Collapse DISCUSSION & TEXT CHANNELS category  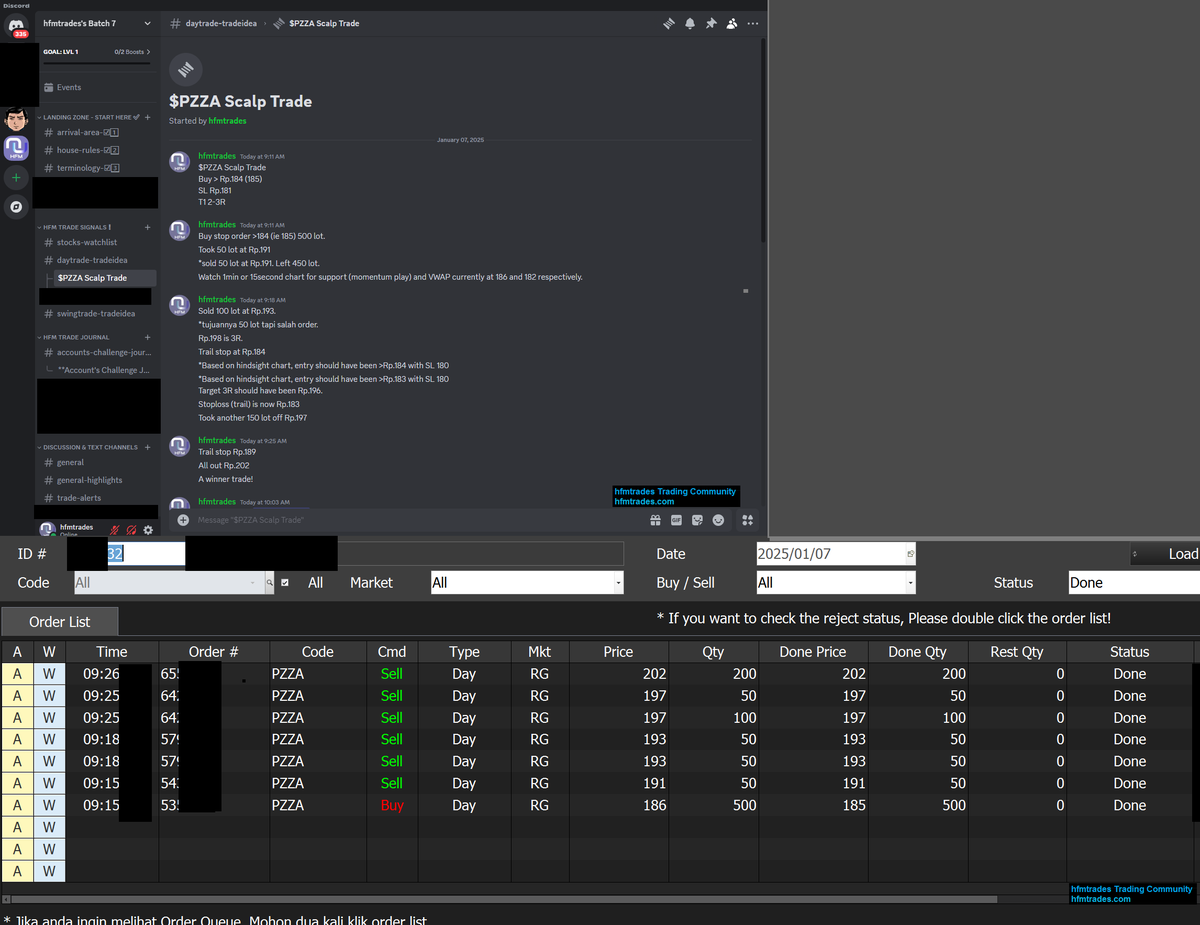[88, 447]
